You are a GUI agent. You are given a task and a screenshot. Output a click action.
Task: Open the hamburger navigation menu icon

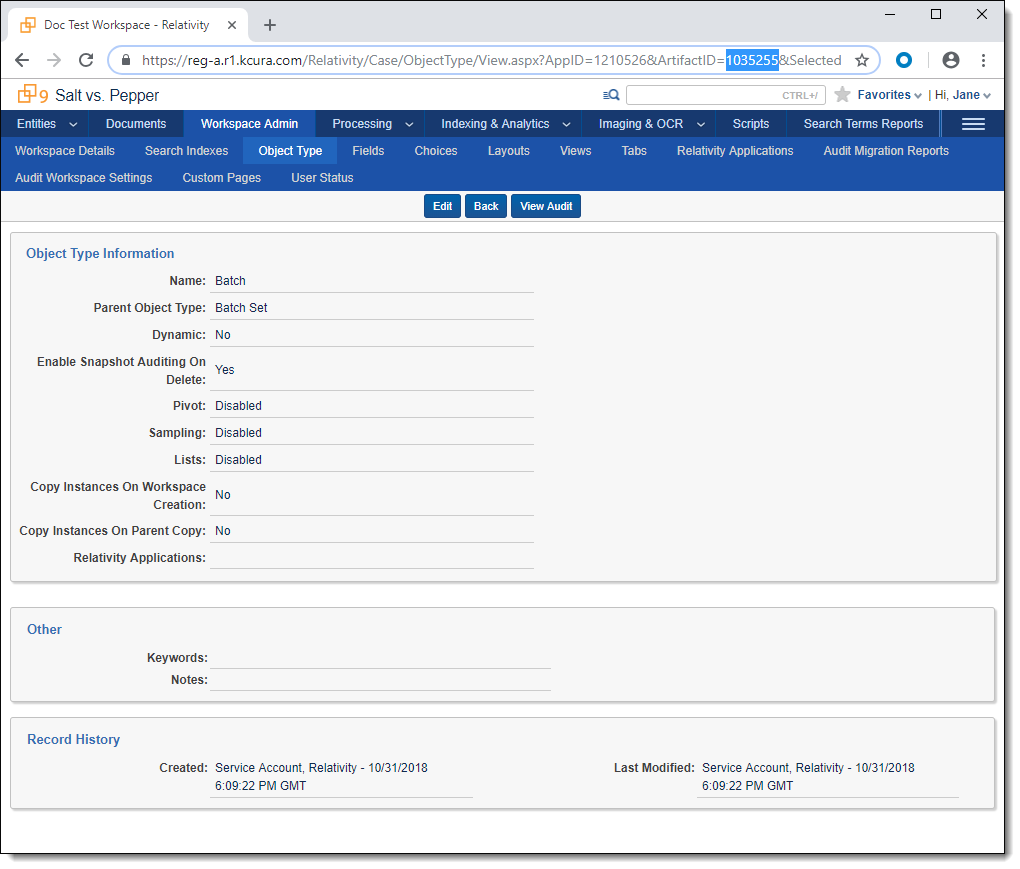pyautogui.click(x=973, y=124)
